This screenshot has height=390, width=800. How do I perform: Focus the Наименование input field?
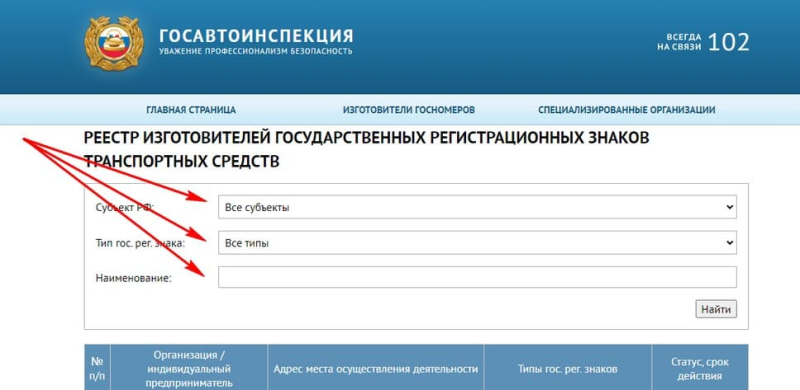coord(477,277)
